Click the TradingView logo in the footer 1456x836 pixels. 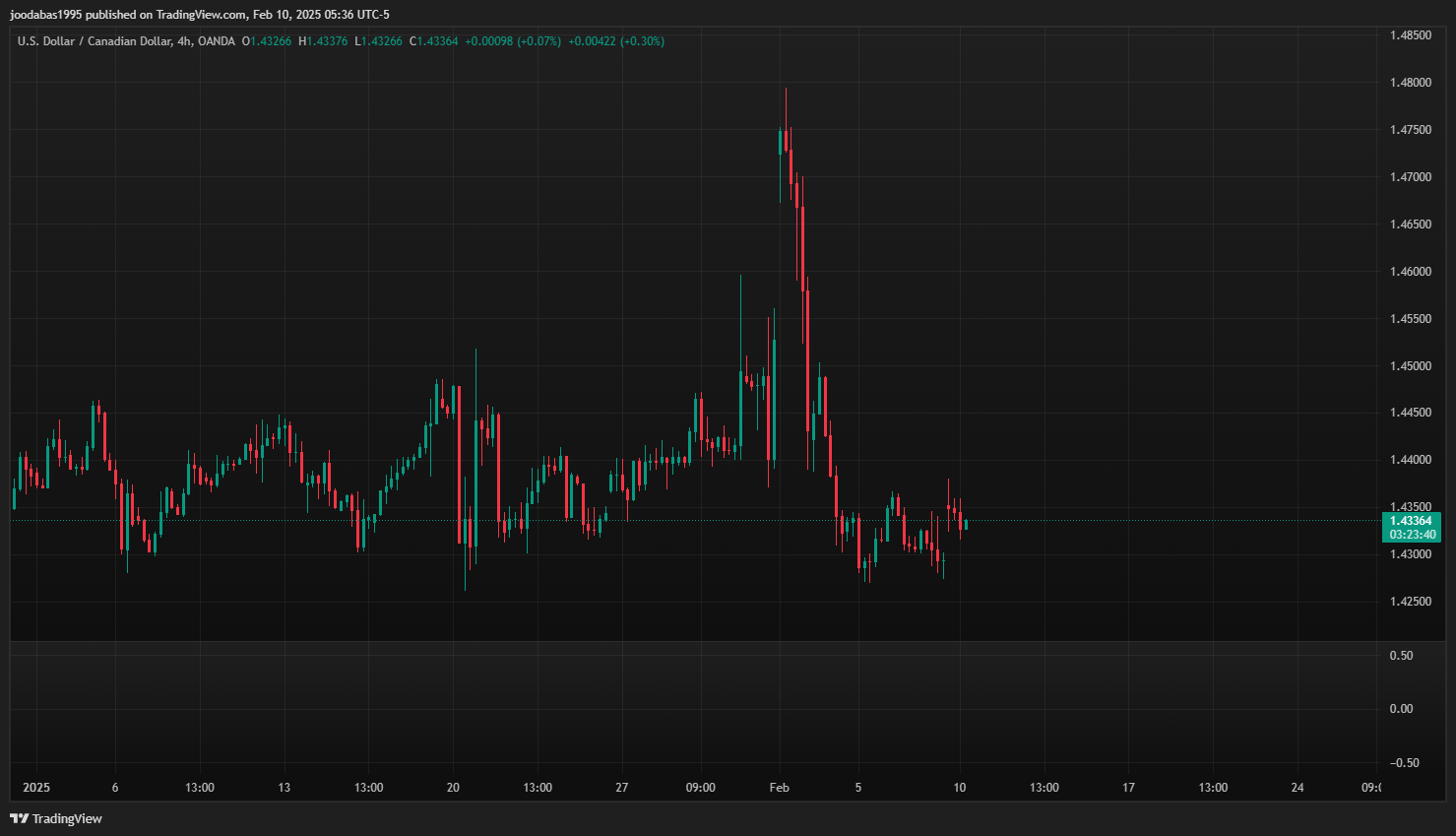coord(56,818)
